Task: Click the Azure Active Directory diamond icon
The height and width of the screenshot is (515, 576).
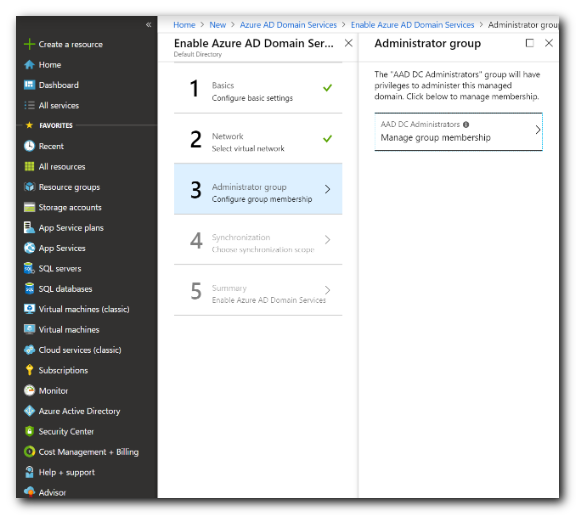Action: tap(29, 411)
